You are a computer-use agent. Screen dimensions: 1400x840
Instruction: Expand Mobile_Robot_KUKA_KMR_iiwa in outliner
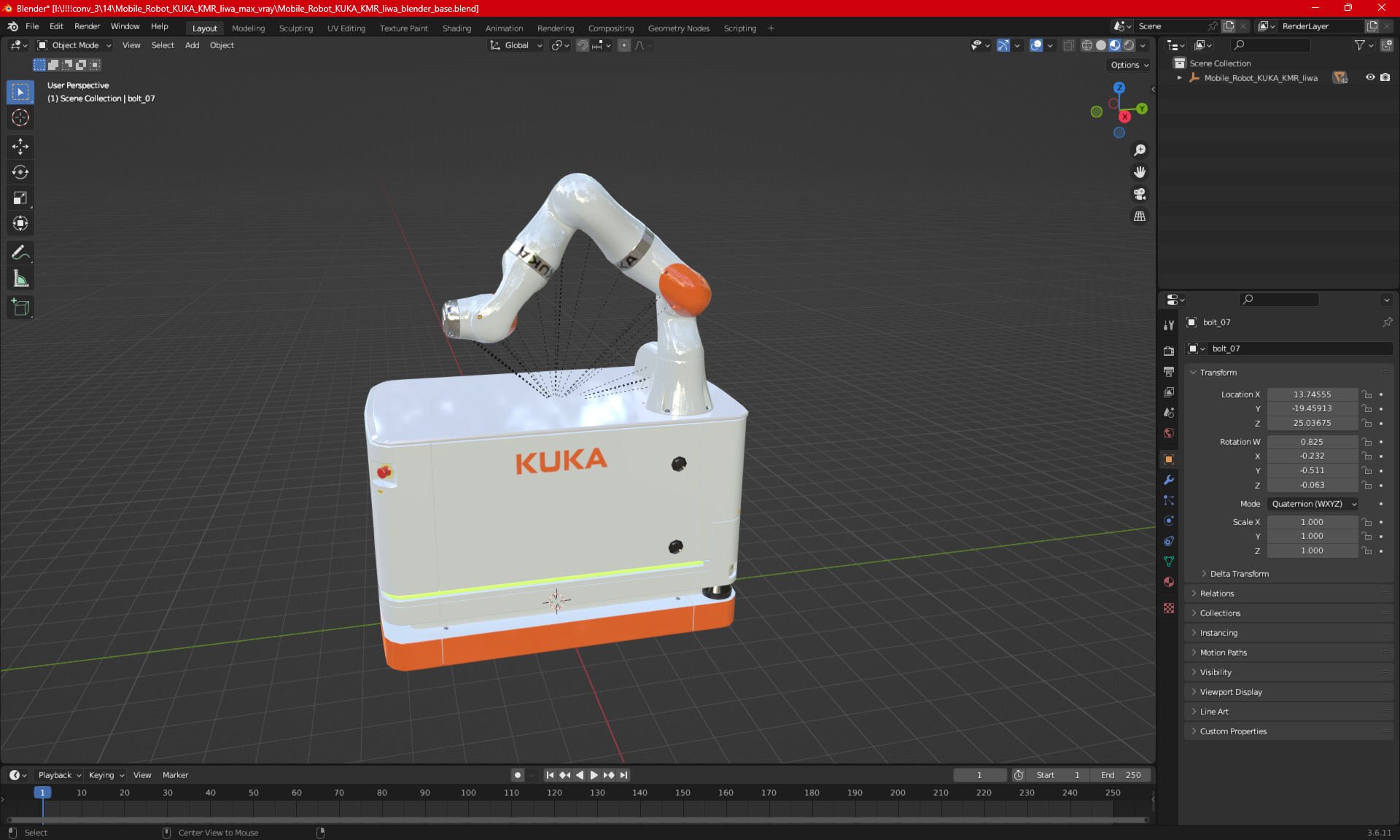(x=1180, y=77)
